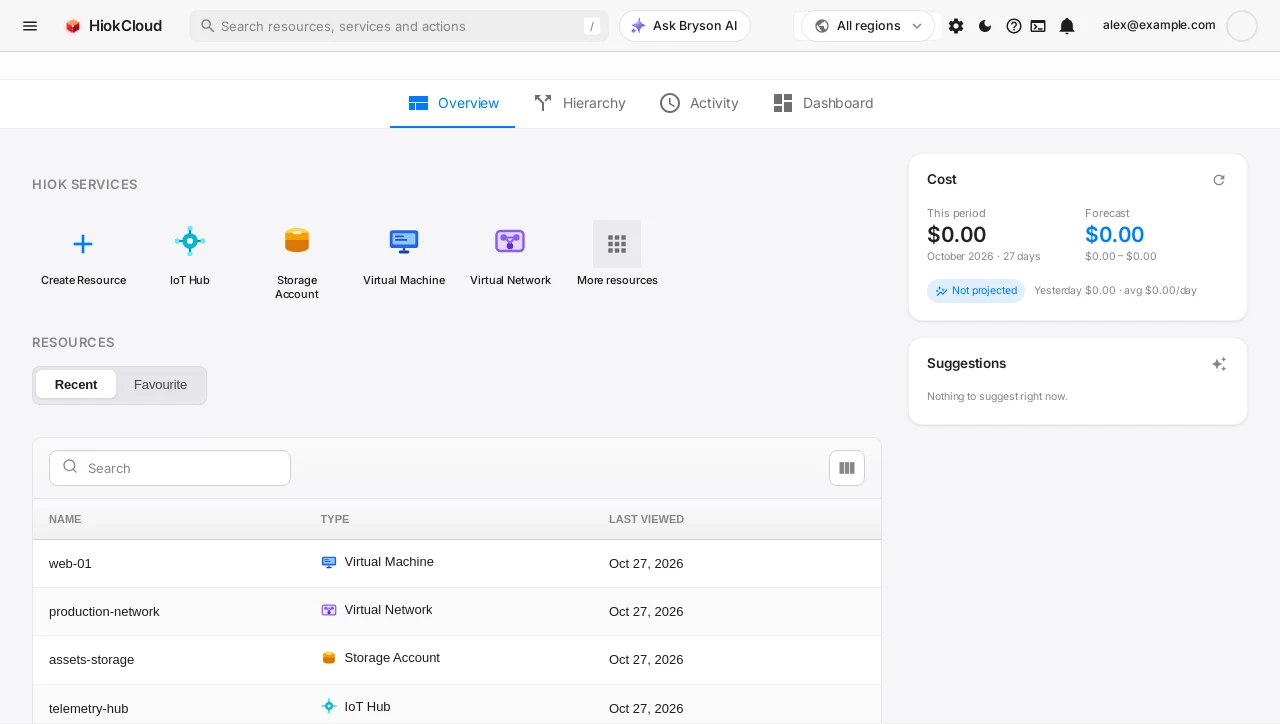
Task: Refresh the Cost card
Action: pyautogui.click(x=1219, y=180)
